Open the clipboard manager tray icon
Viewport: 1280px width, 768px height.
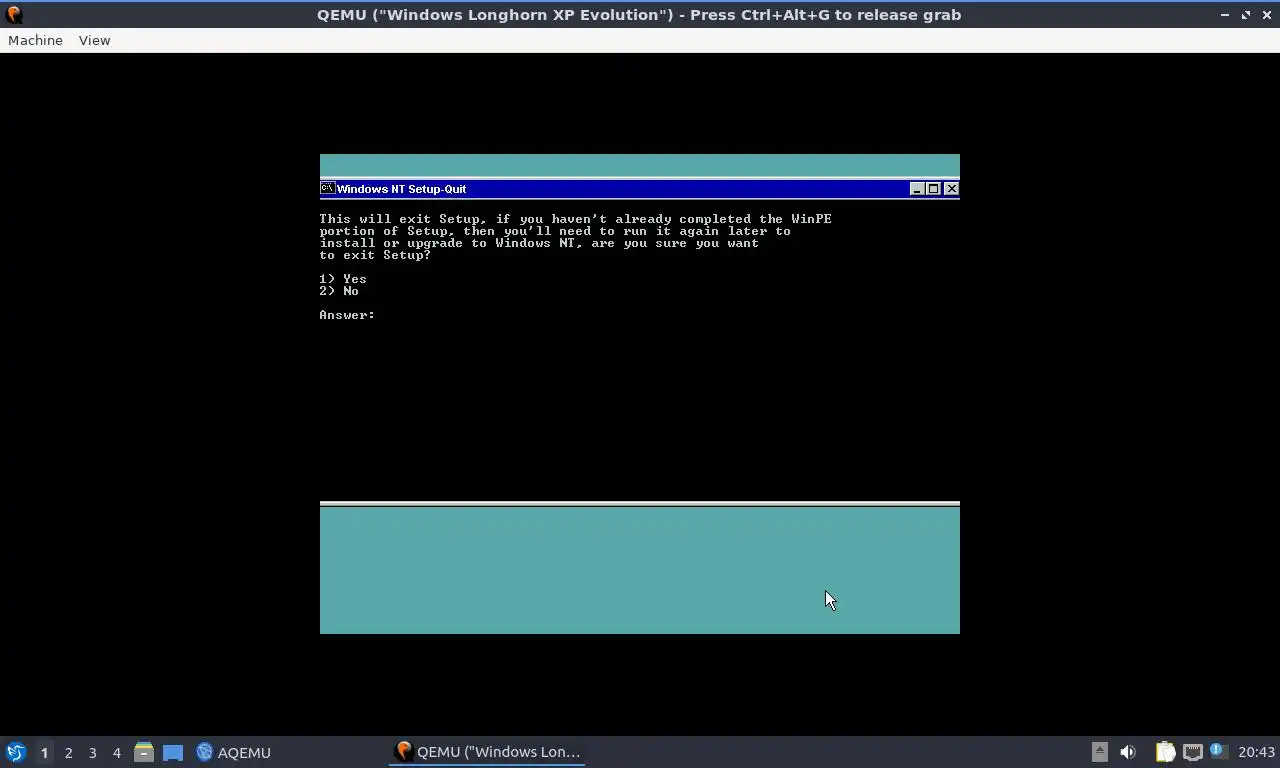1165,752
